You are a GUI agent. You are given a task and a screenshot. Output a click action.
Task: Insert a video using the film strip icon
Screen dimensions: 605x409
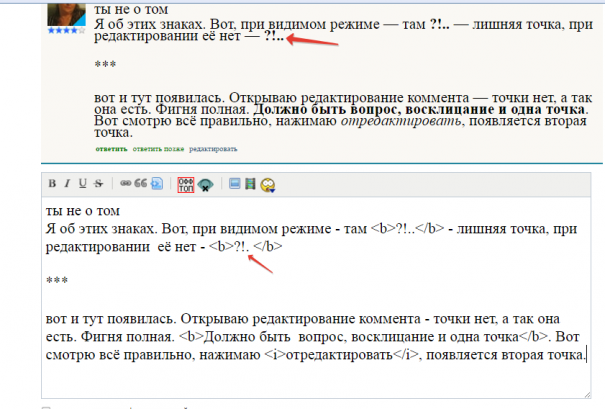click(251, 184)
